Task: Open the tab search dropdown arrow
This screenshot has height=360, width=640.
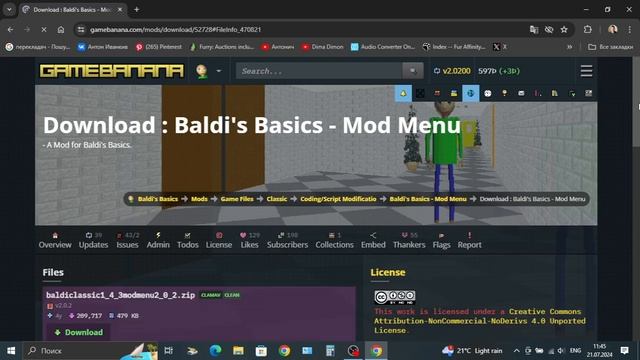Action: coord(9,9)
